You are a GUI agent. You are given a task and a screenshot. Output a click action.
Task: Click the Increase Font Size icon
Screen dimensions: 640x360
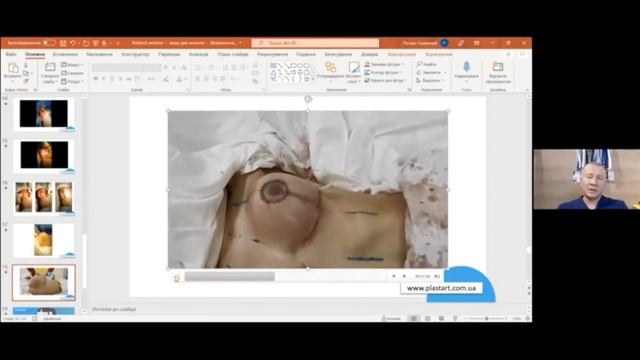[165, 67]
